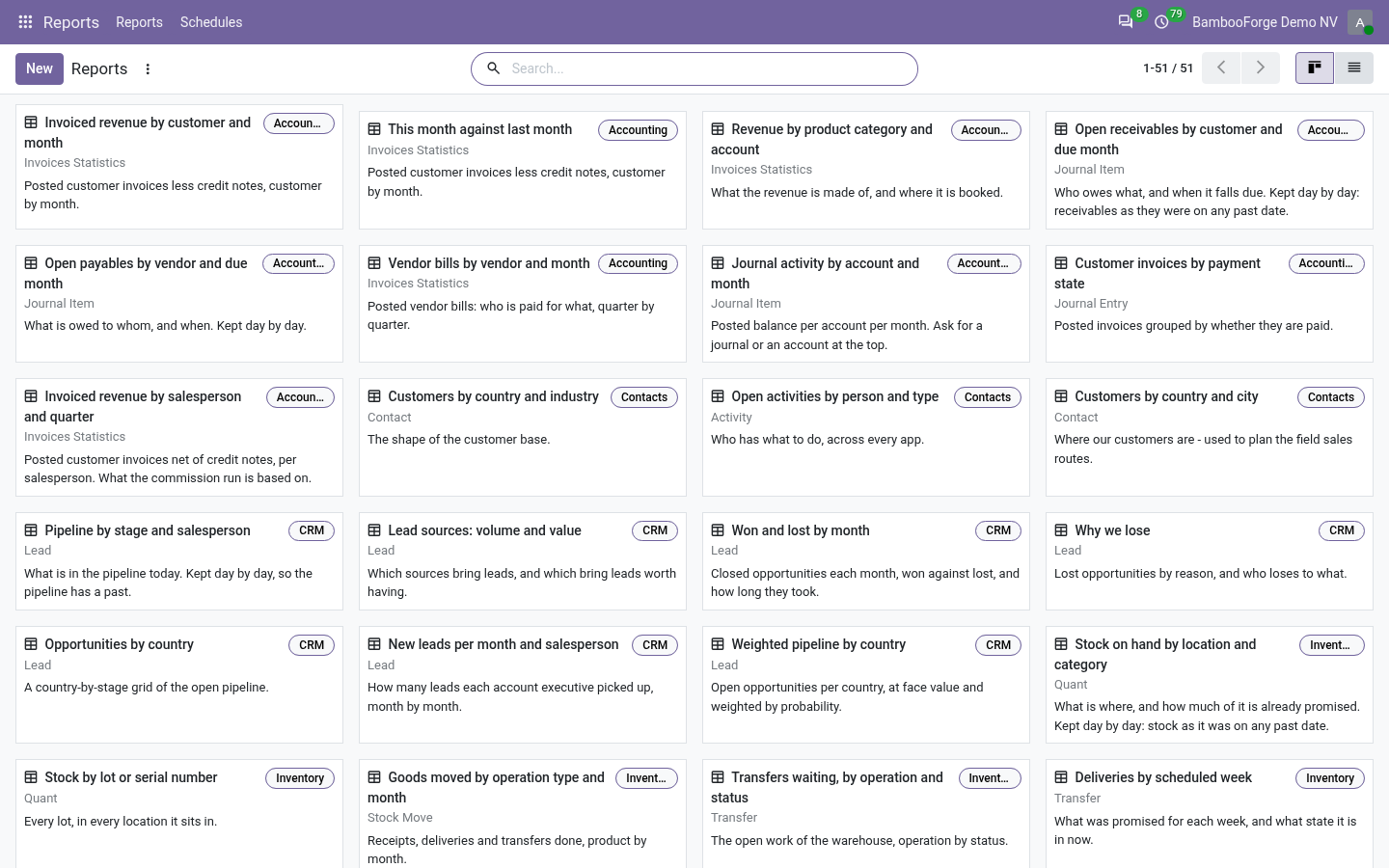Screen dimensions: 1389x868
Task: Click the New button
Action: (x=40, y=68)
